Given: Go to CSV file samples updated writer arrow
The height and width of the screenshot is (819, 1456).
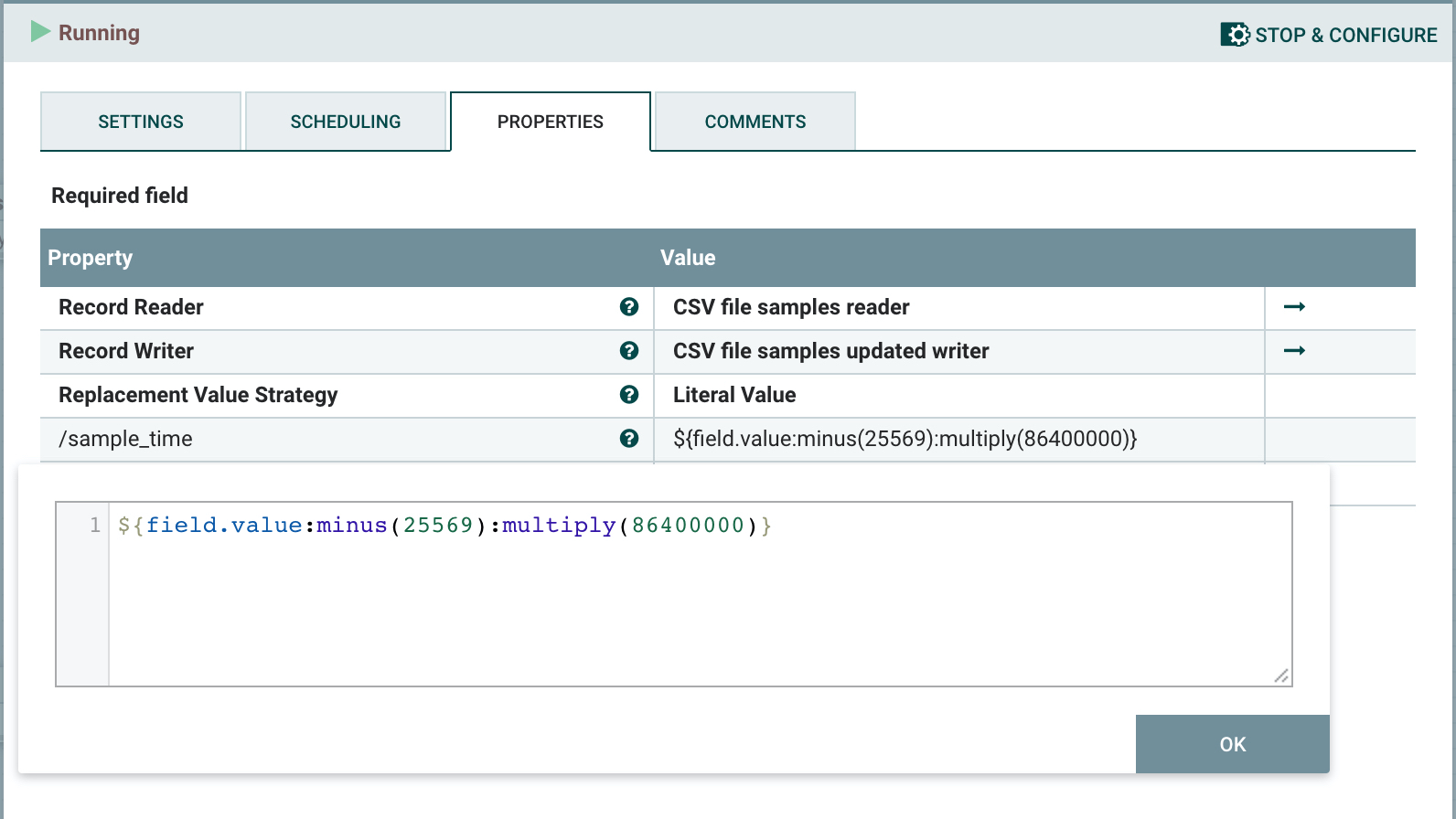Looking at the screenshot, I should [1294, 351].
